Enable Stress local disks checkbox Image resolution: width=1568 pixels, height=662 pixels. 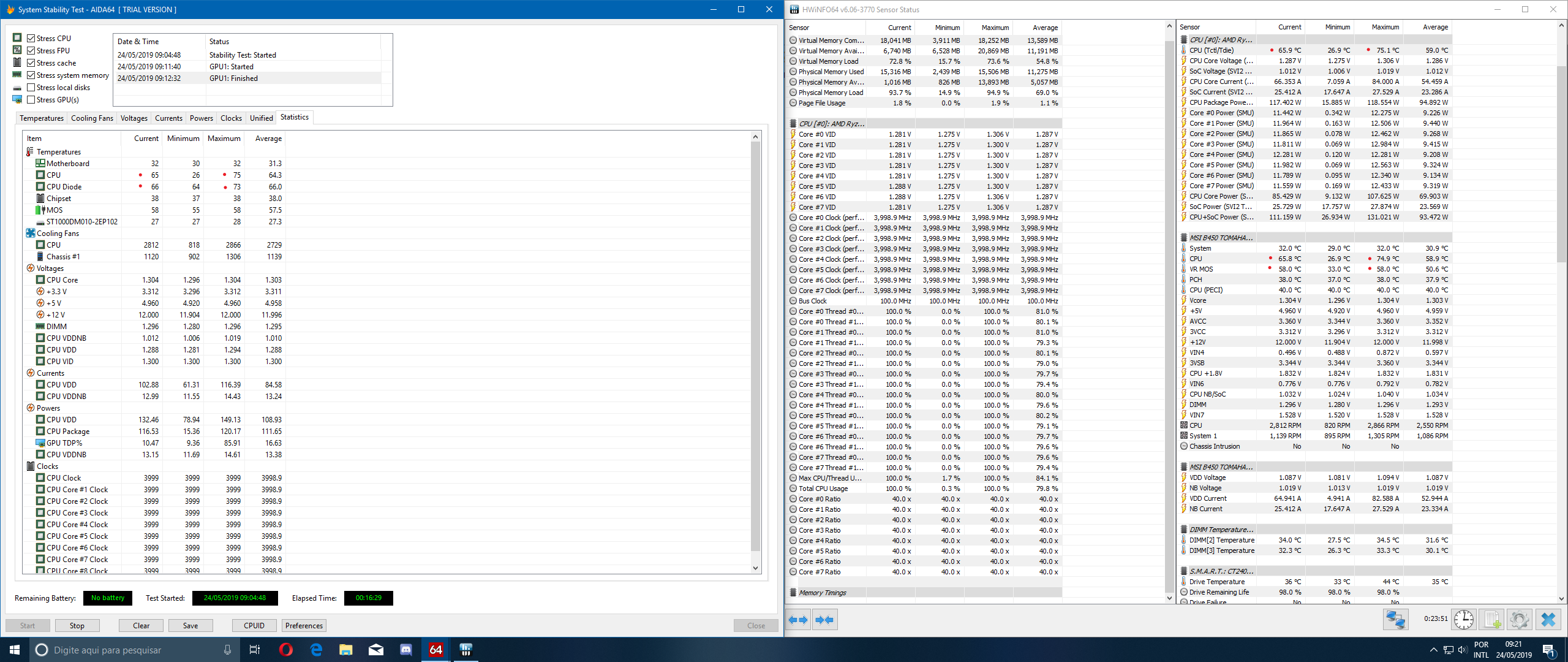pyautogui.click(x=31, y=87)
